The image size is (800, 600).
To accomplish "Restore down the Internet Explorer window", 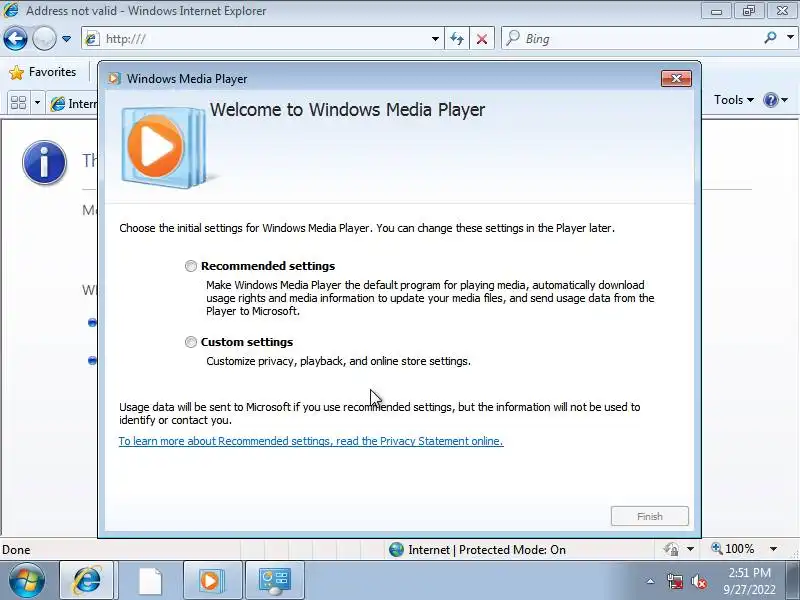I will pyautogui.click(x=748, y=11).
